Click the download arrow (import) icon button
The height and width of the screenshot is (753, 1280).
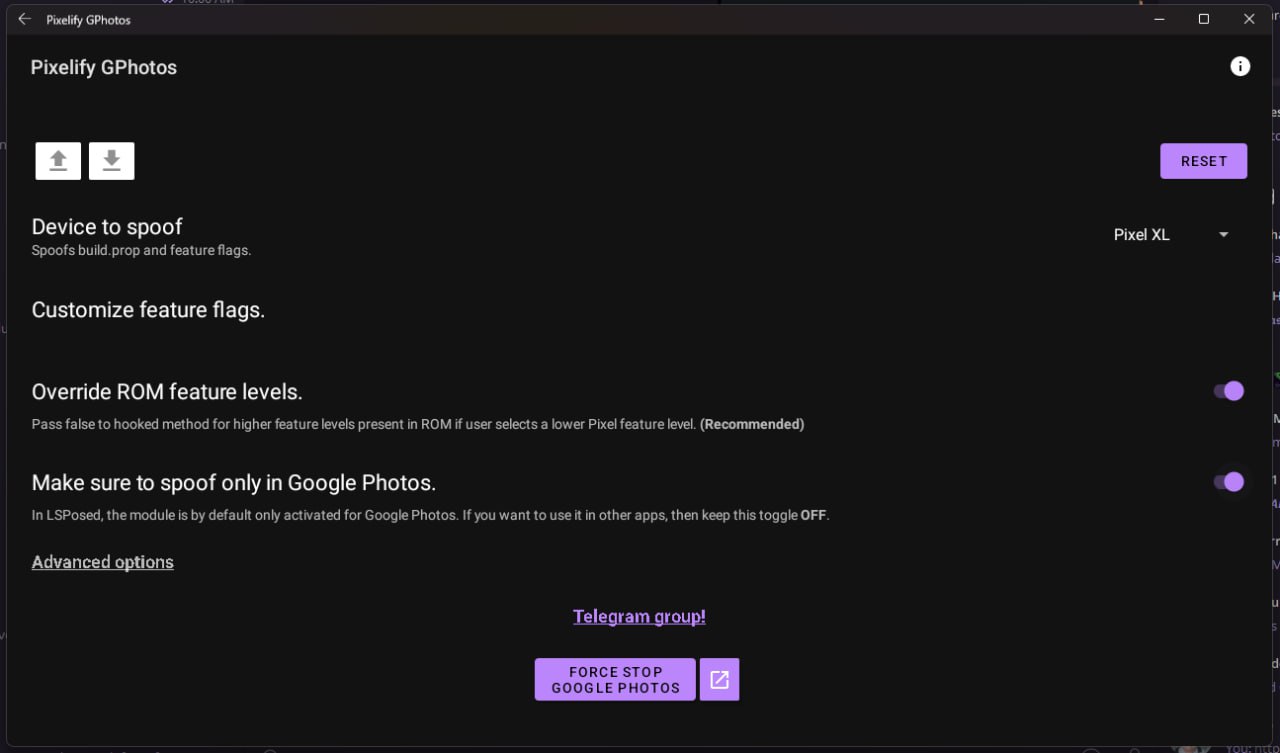[112, 161]
